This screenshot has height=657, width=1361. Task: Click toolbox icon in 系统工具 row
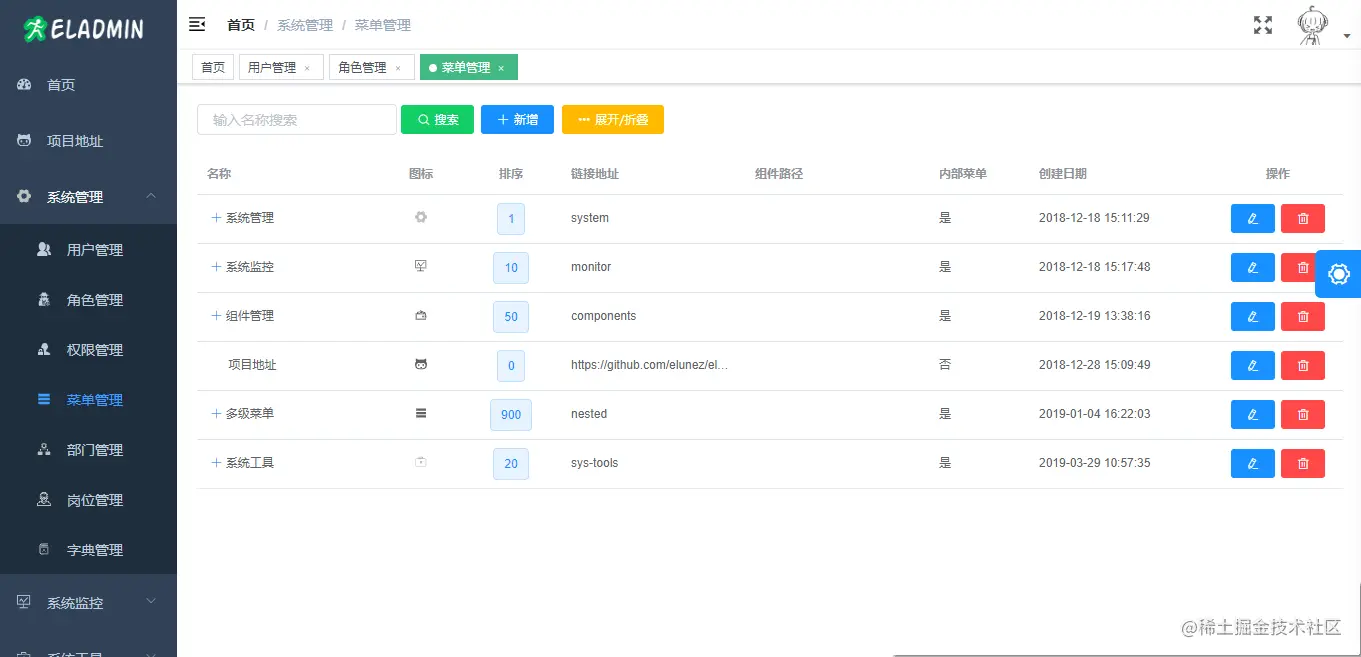(421, 462)
